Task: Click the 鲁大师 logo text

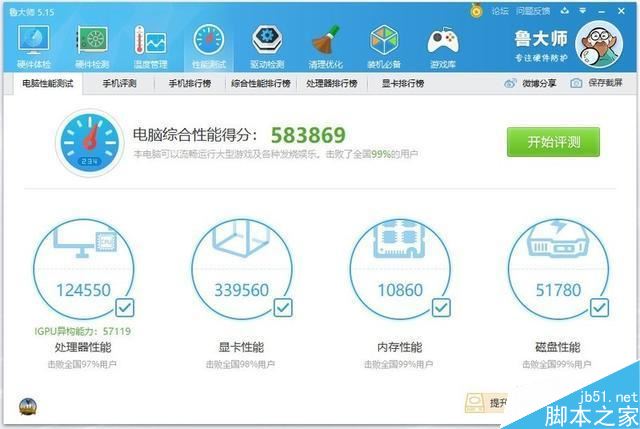Action: pos(541,39)
